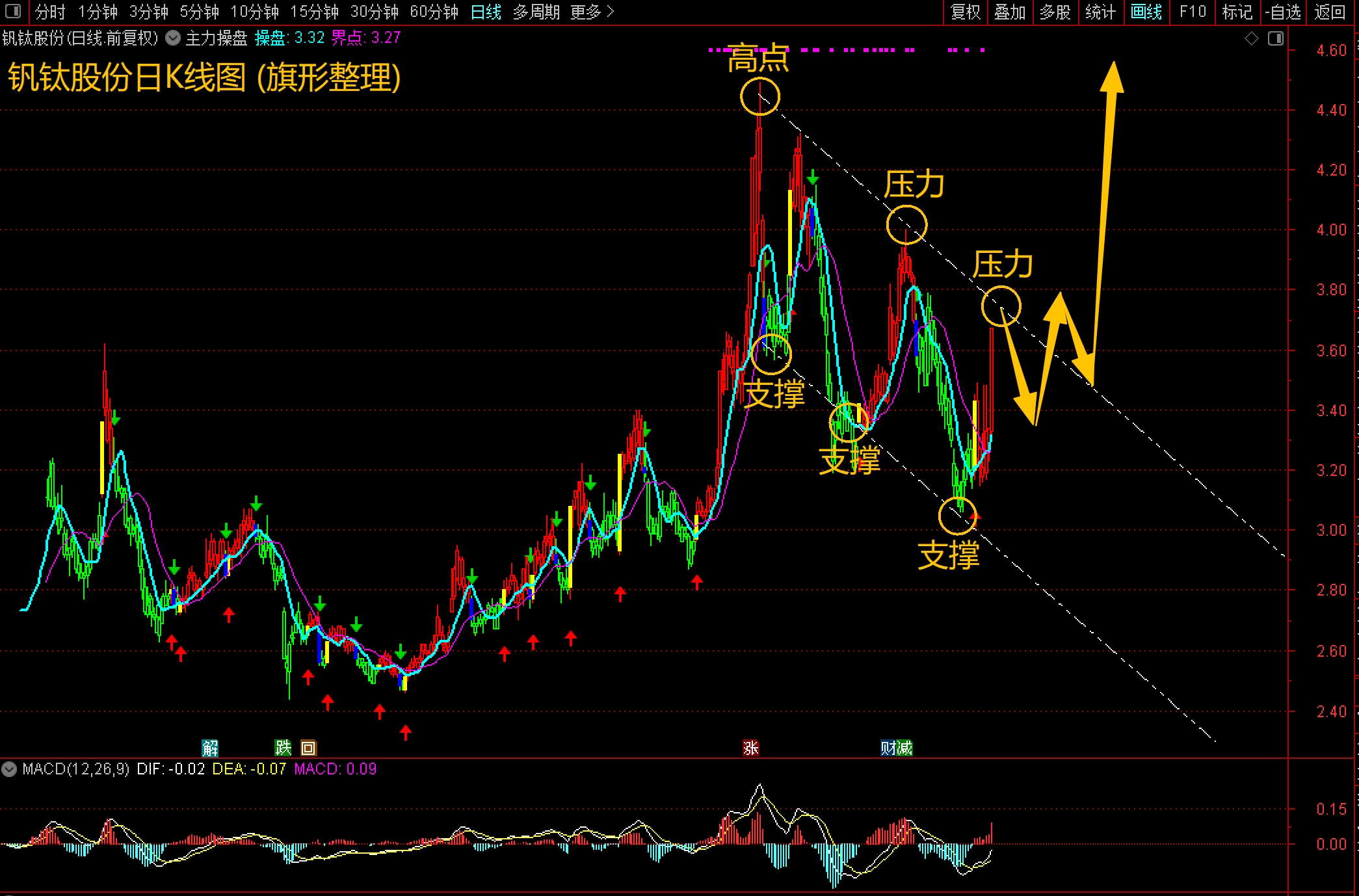Select the 5分钟 period tab
The height and width of the screenshot is (896, 1359).
click(x=199, y=12)
